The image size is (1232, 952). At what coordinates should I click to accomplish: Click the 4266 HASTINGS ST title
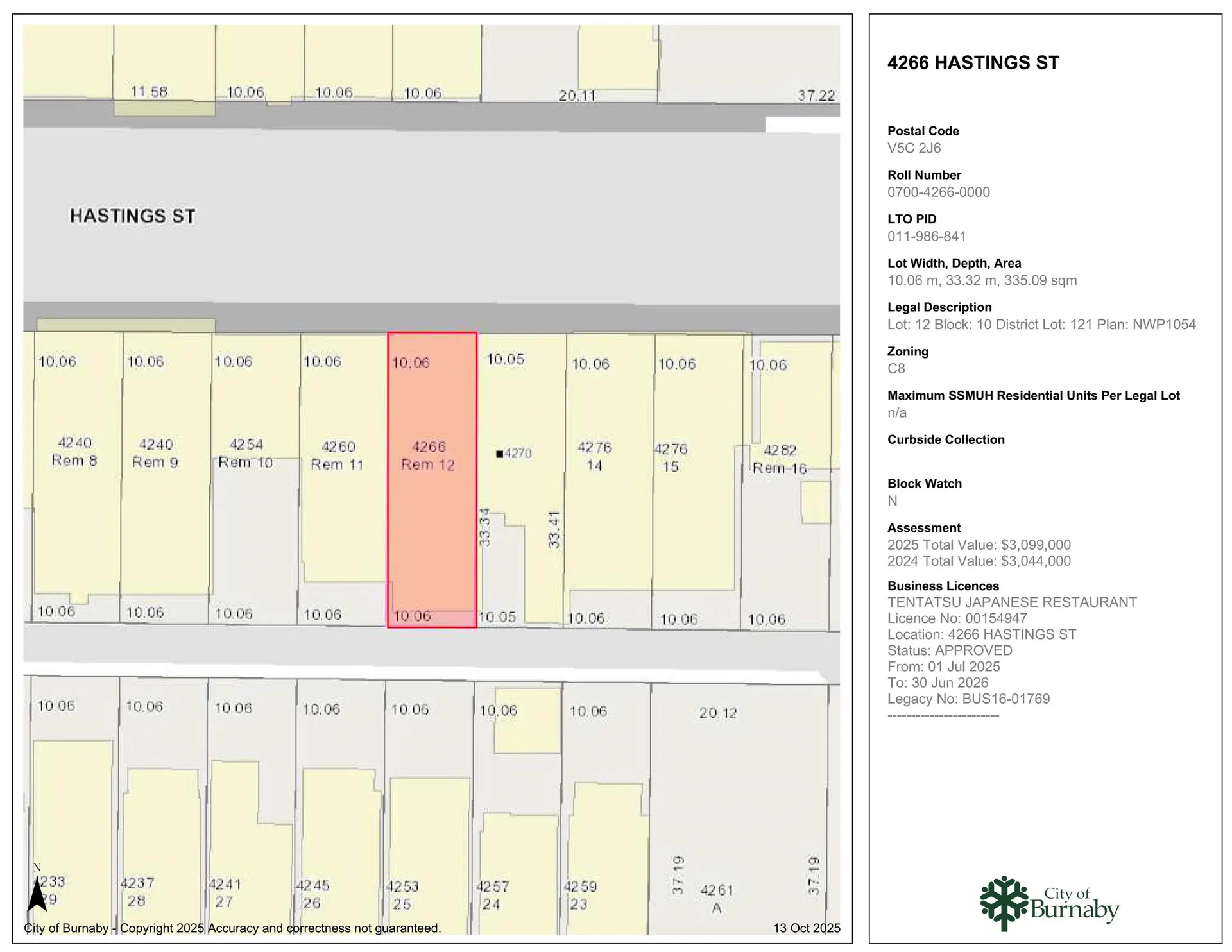click(x=973, y=63)
